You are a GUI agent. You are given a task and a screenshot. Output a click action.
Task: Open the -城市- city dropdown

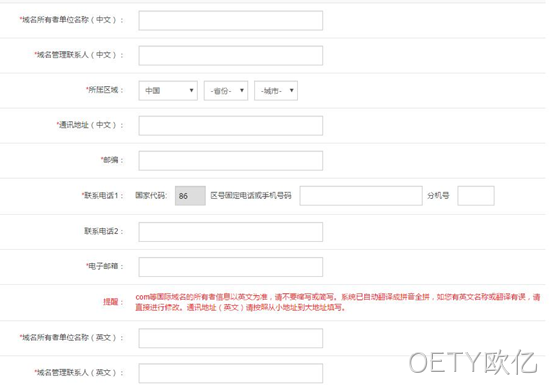(x=276, y=90)
